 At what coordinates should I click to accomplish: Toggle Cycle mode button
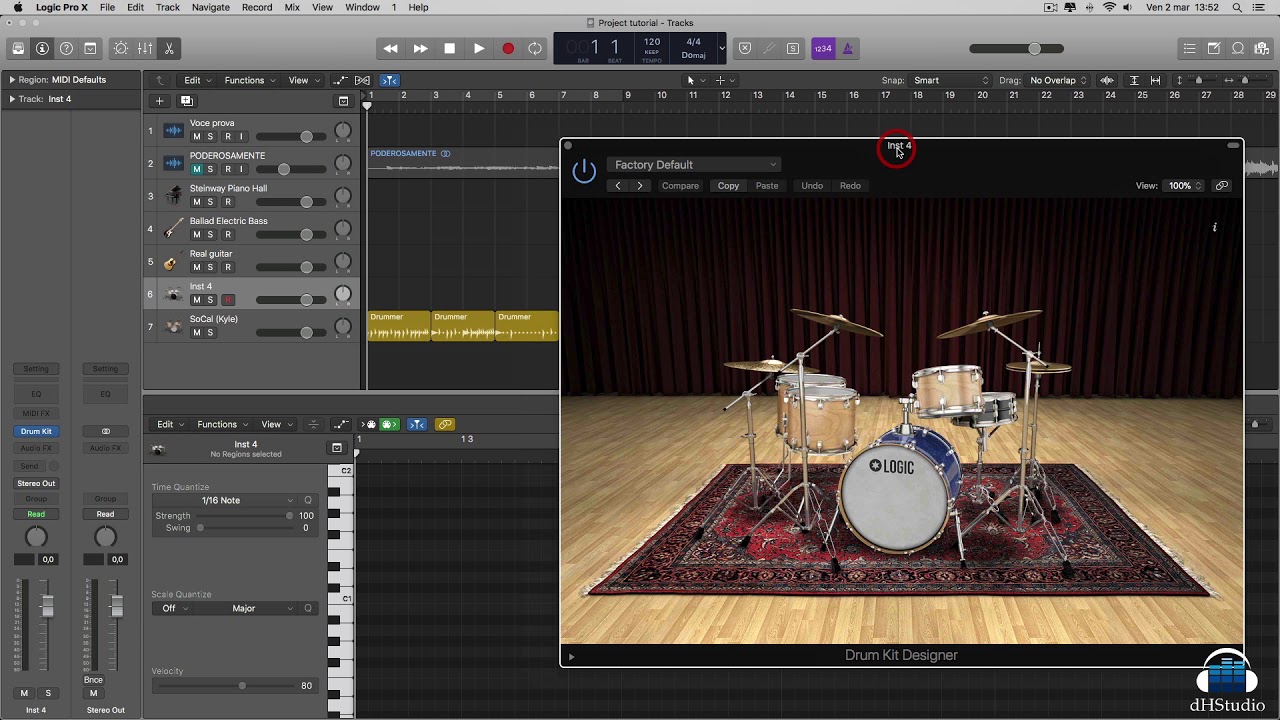coord(536,48)
